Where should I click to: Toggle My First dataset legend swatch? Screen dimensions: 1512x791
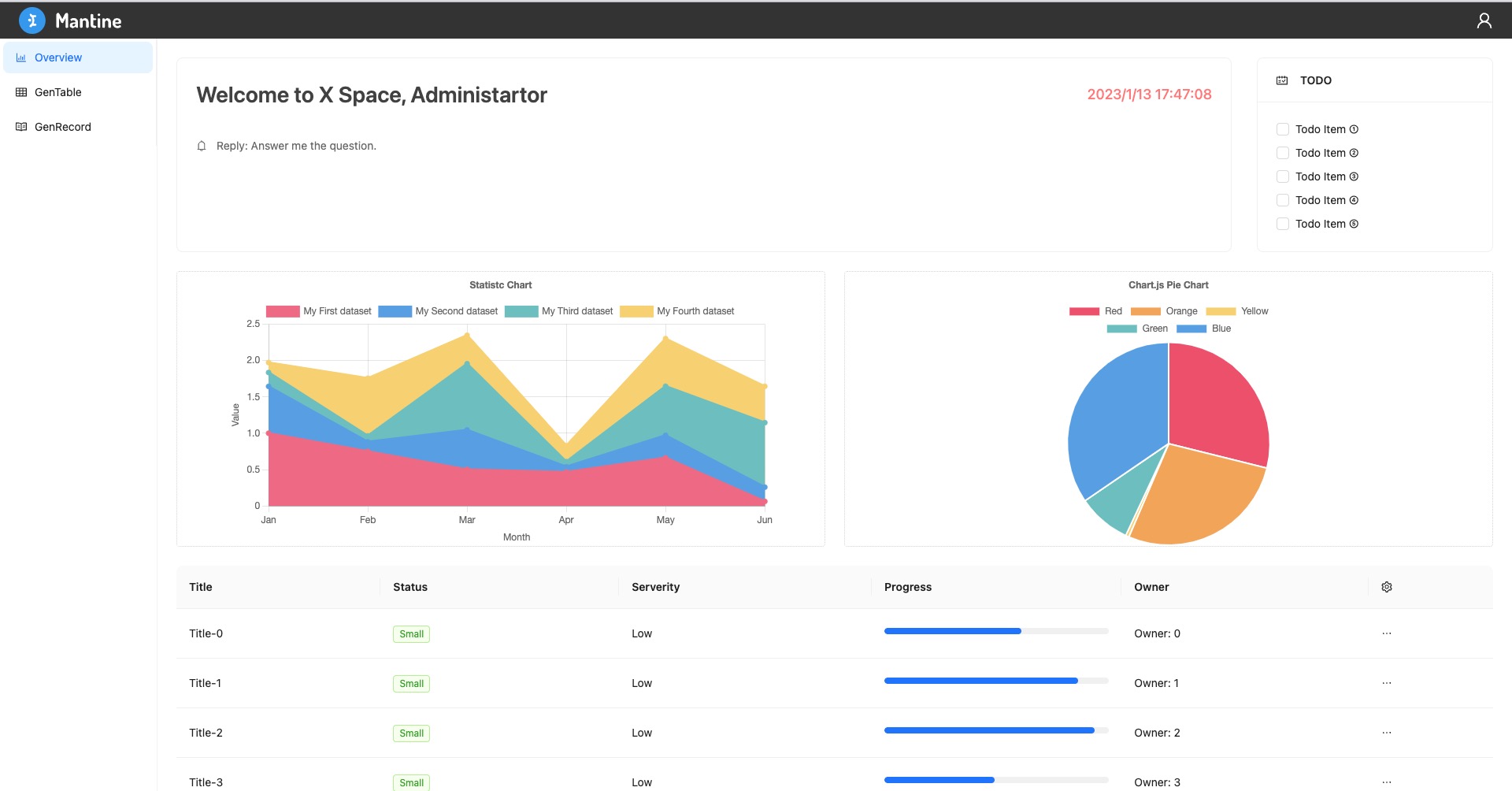(x=283, y=311)
